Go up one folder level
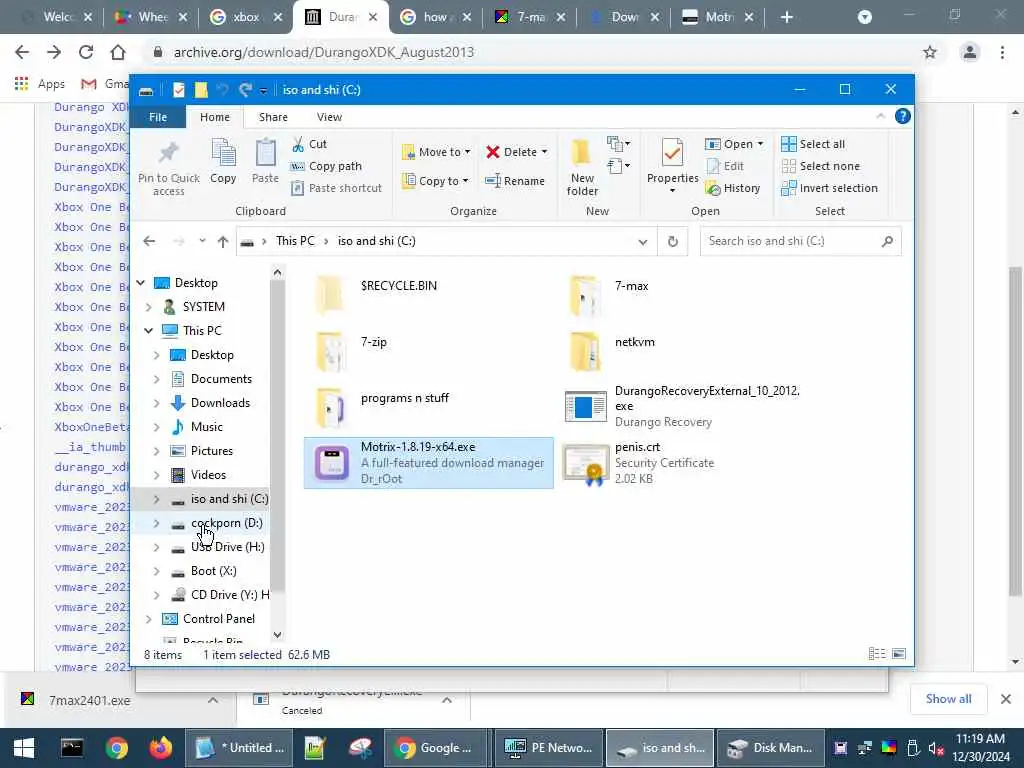The width and height of the screenshot is (1024, 768). (x=223, y=242)
